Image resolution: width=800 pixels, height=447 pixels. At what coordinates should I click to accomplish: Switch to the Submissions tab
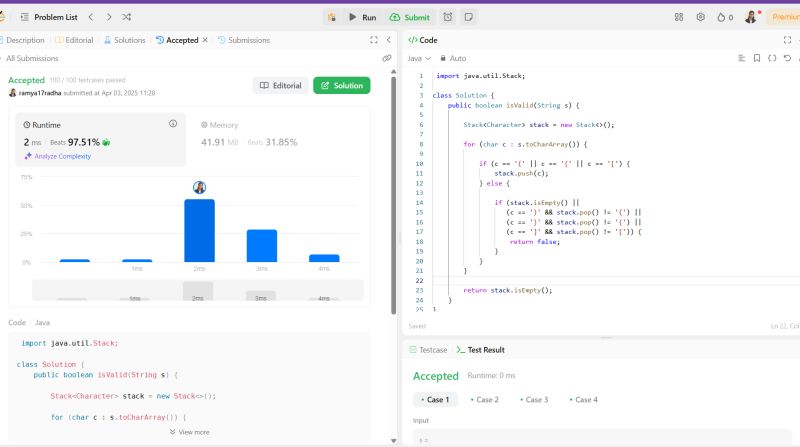pos(244,40)
